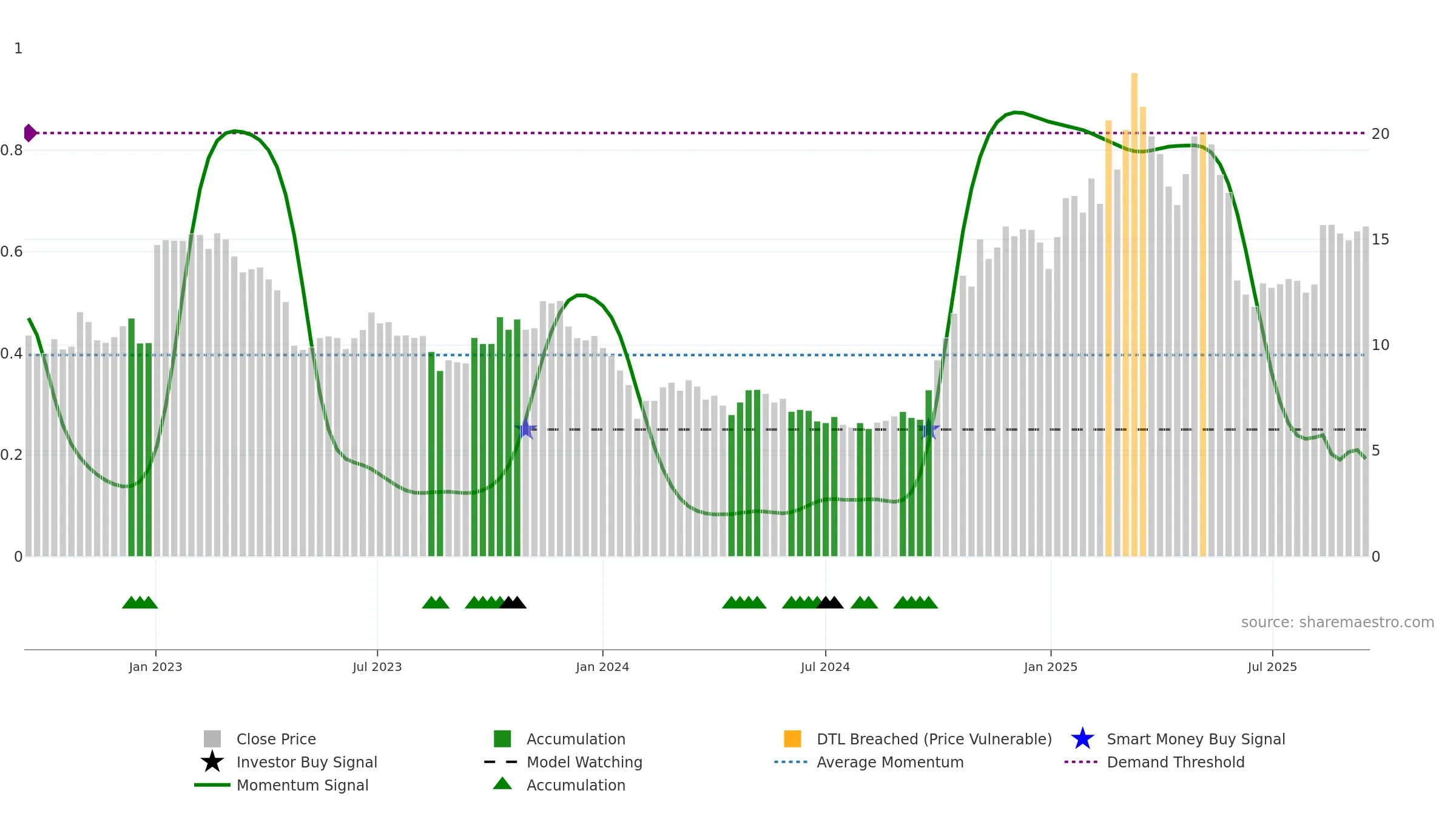
Task: Click the green Accumulation square legend swatch
Action: (x=502, y=739)
